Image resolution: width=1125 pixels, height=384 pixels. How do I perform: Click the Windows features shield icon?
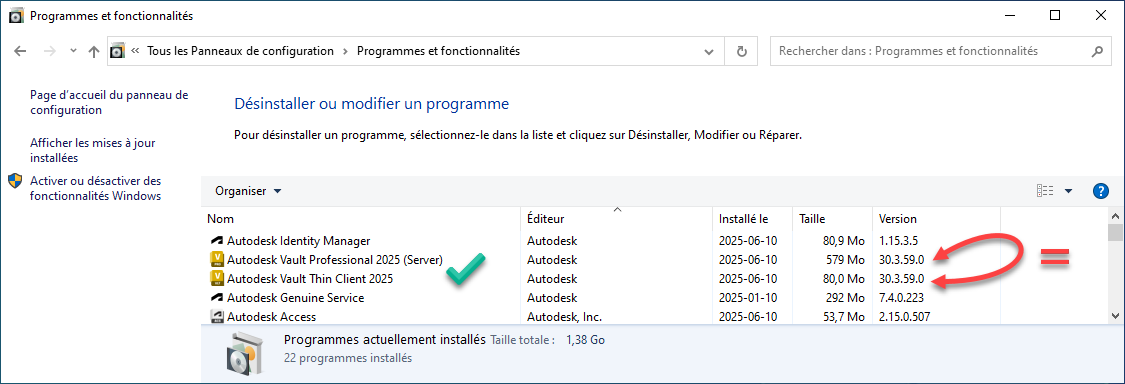point(15,180)
